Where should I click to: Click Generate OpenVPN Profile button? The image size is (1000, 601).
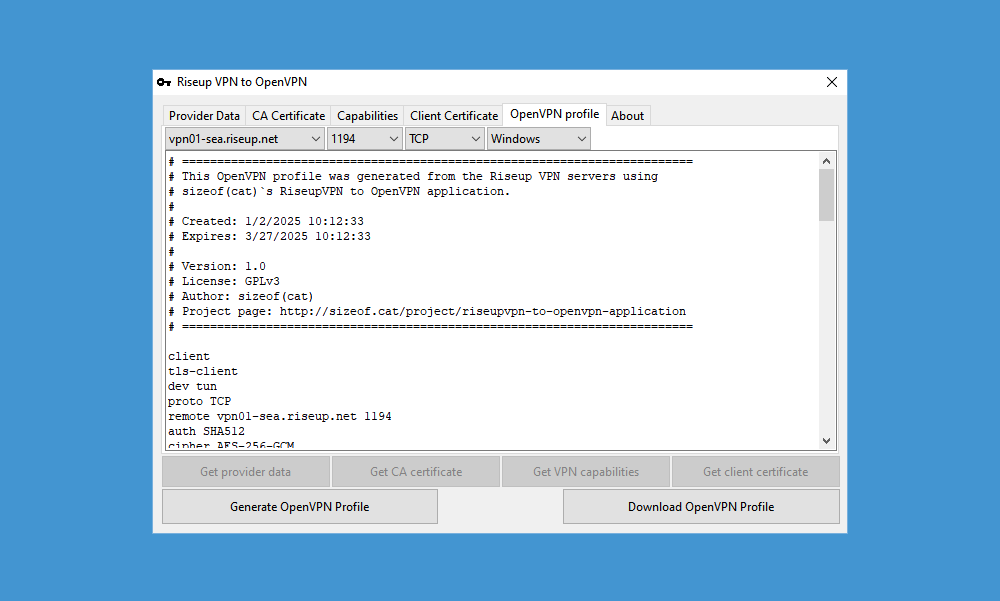click(x=299, y=507)
